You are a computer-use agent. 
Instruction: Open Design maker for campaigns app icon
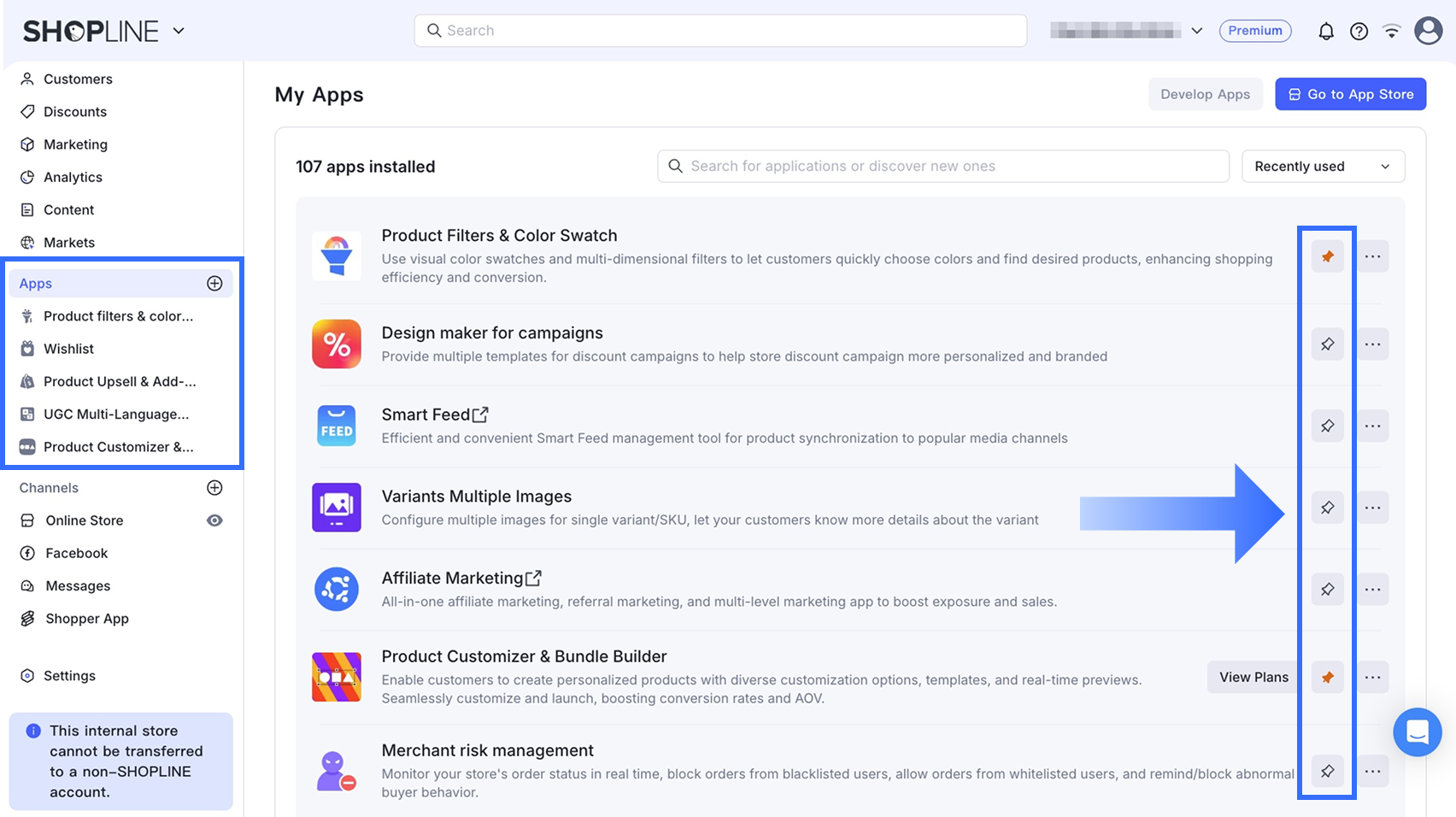[337, 344]
